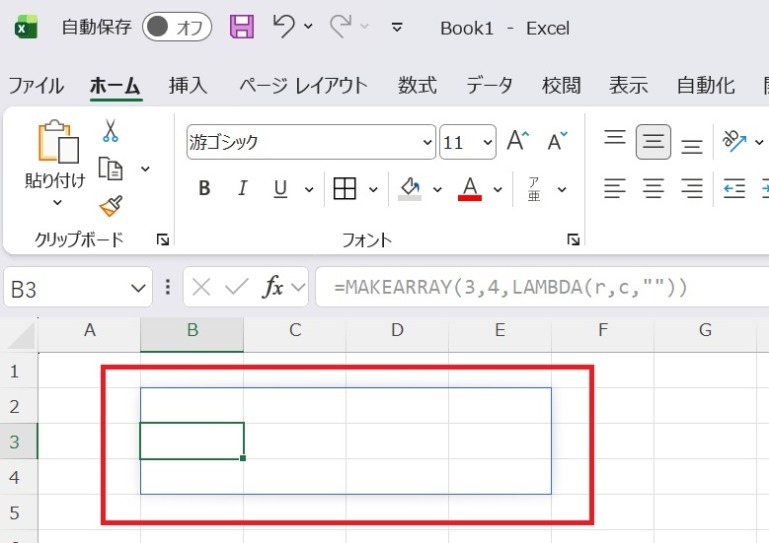Open the ファイル menu
This screenshot has width=769, height=543.
[36, 85]
